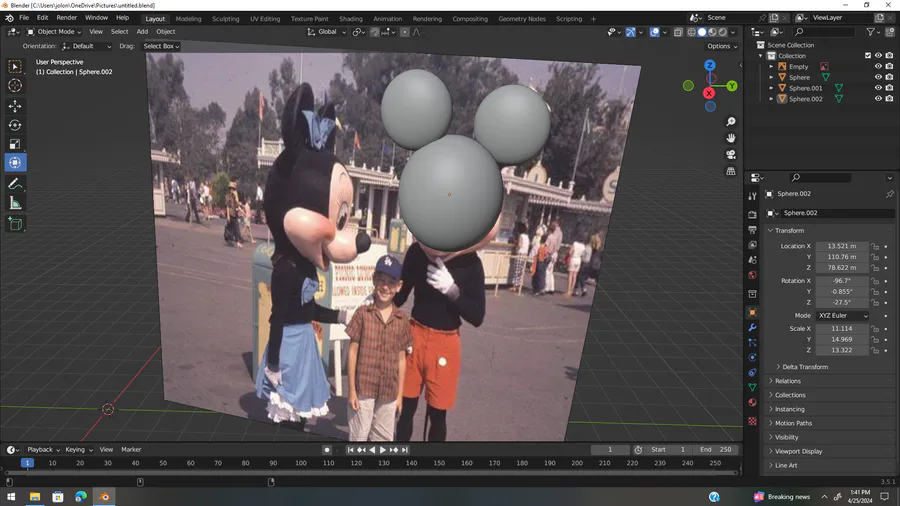900x506 pixels.
Task: Select the Scale tool
Action: coord(15,144)
